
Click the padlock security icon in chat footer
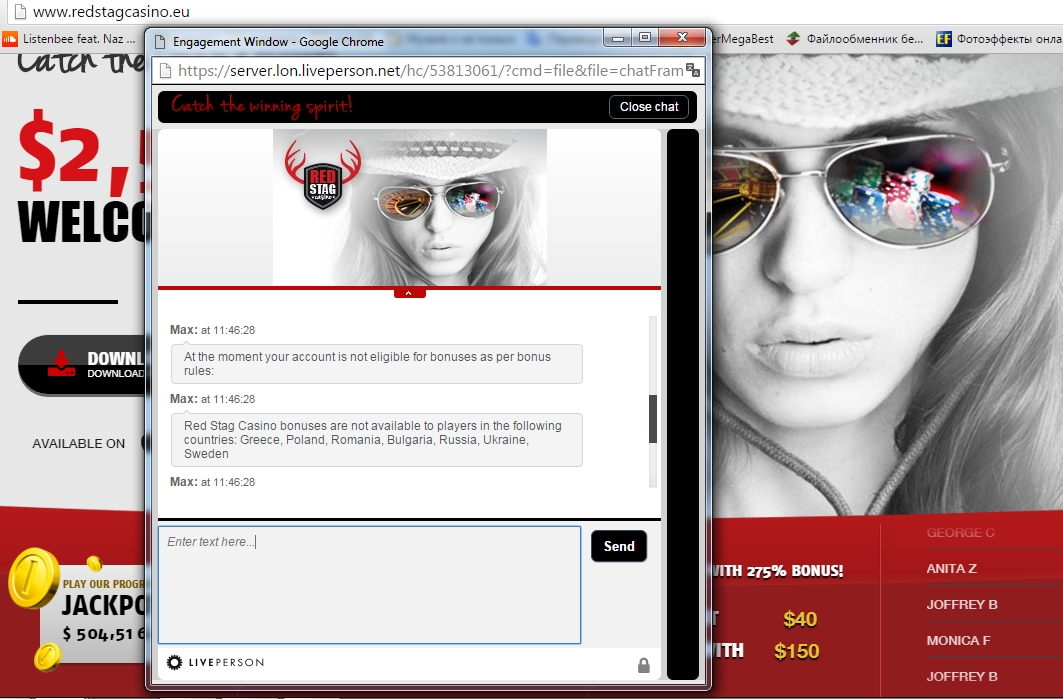(643, 665)
